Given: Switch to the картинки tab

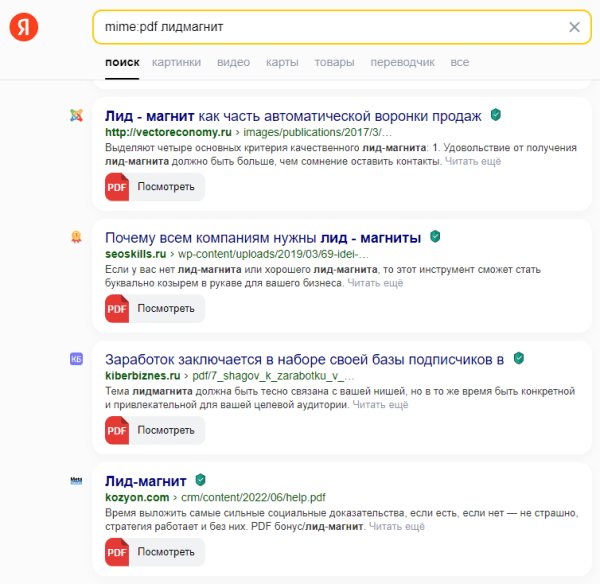Looking at the screenshot, I should [x=176, y=62].
